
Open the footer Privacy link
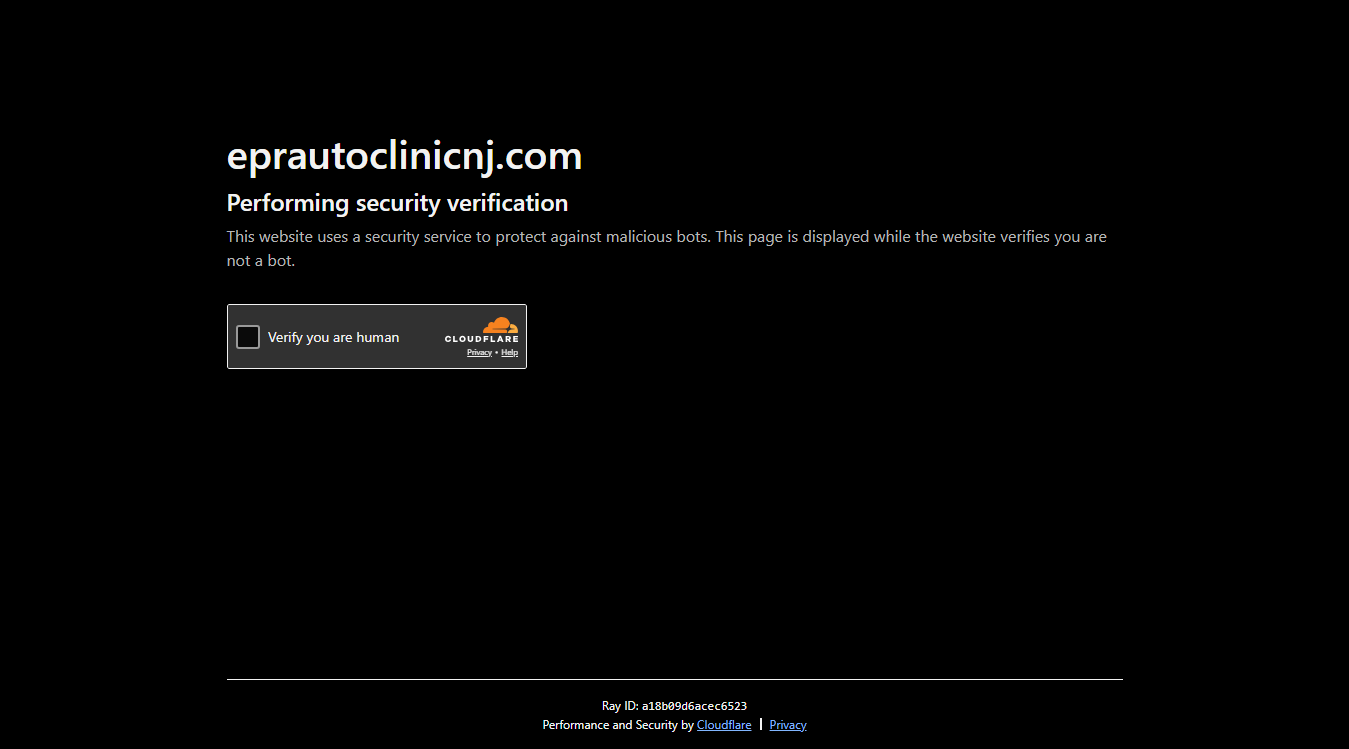(788, 725)
